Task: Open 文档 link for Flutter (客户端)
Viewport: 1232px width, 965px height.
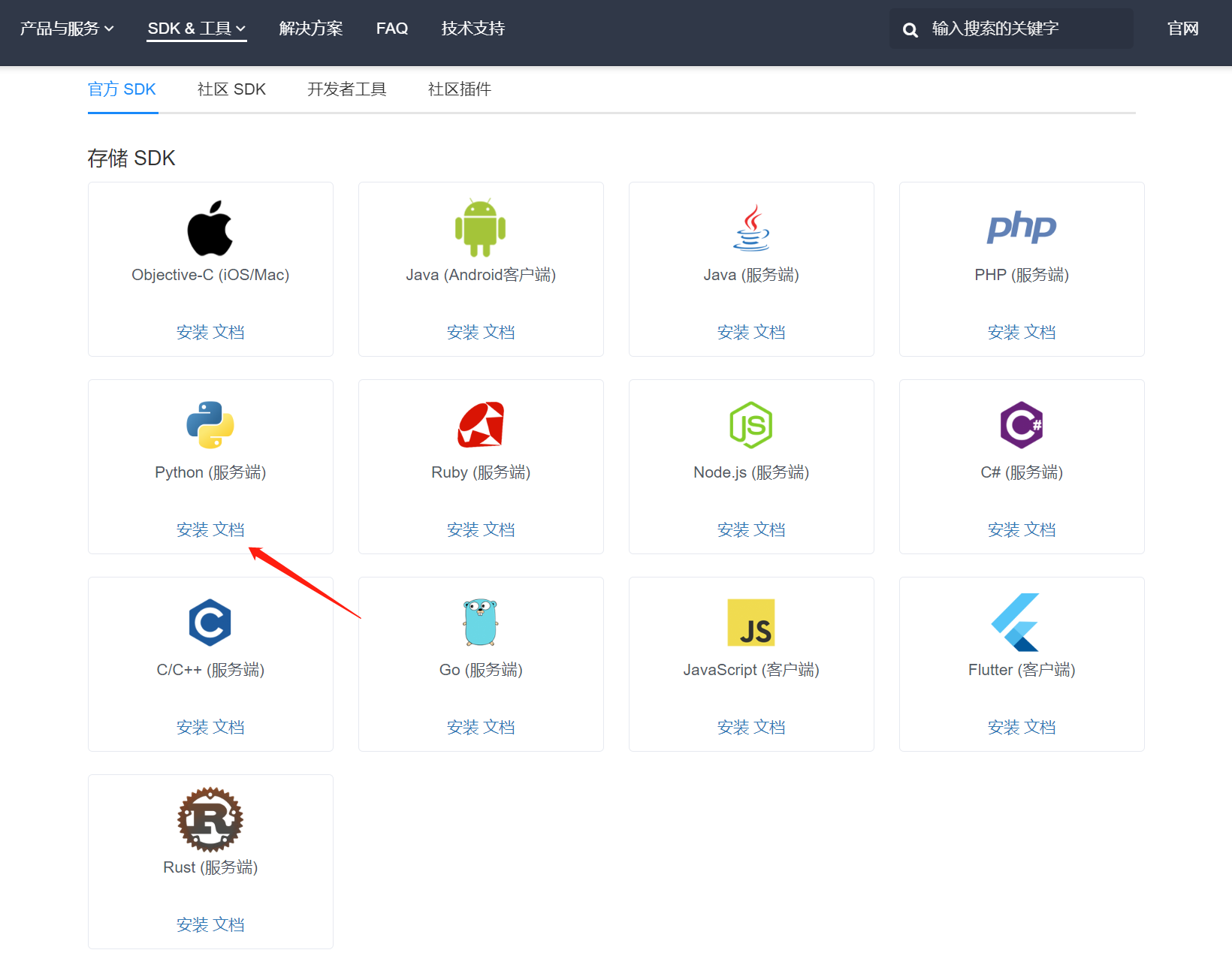Action: coord(1040,727)
